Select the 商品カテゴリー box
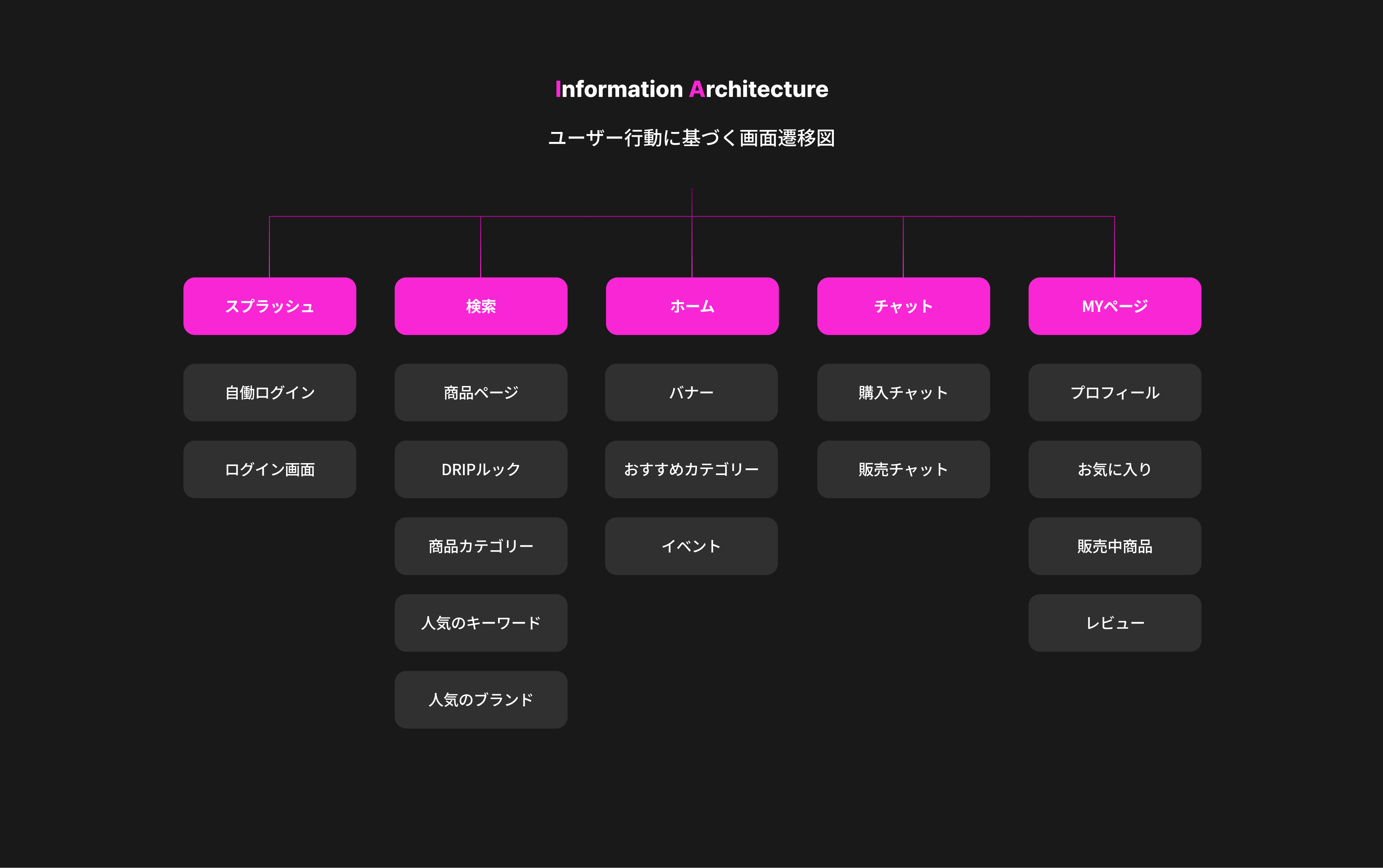 click(x=481, y=546)
